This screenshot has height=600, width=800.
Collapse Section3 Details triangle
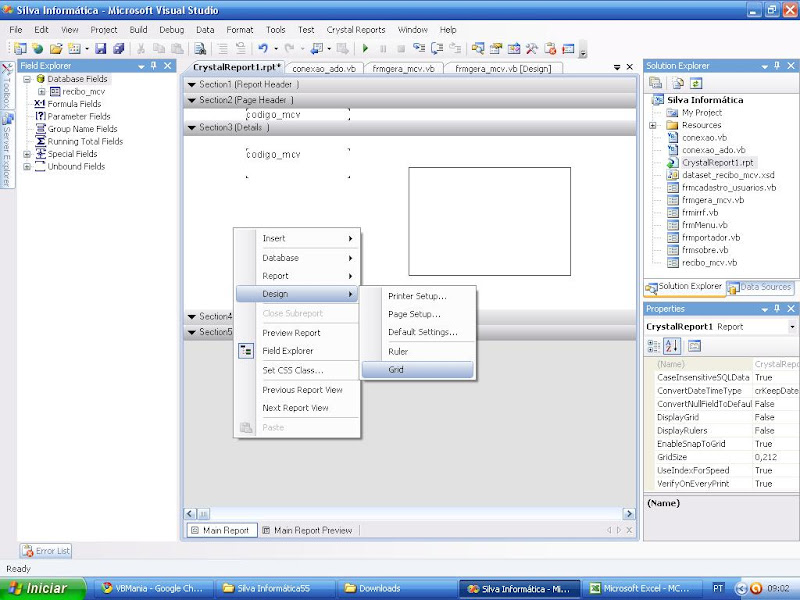click(192, 128)
